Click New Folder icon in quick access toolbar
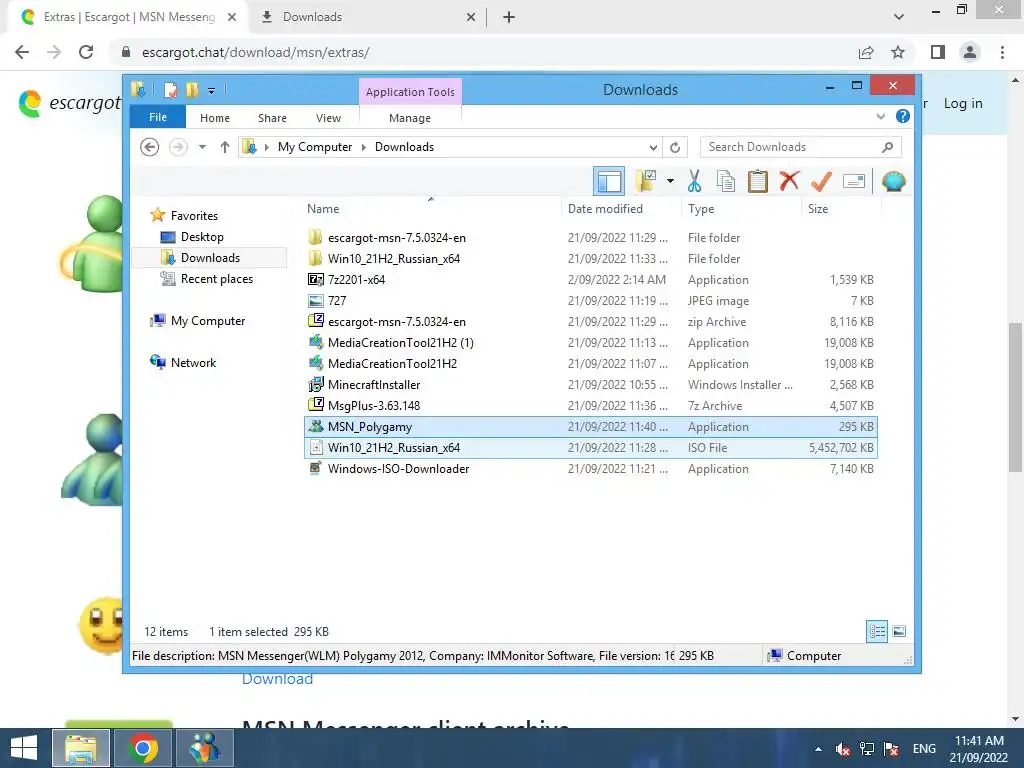 [192, 90]
